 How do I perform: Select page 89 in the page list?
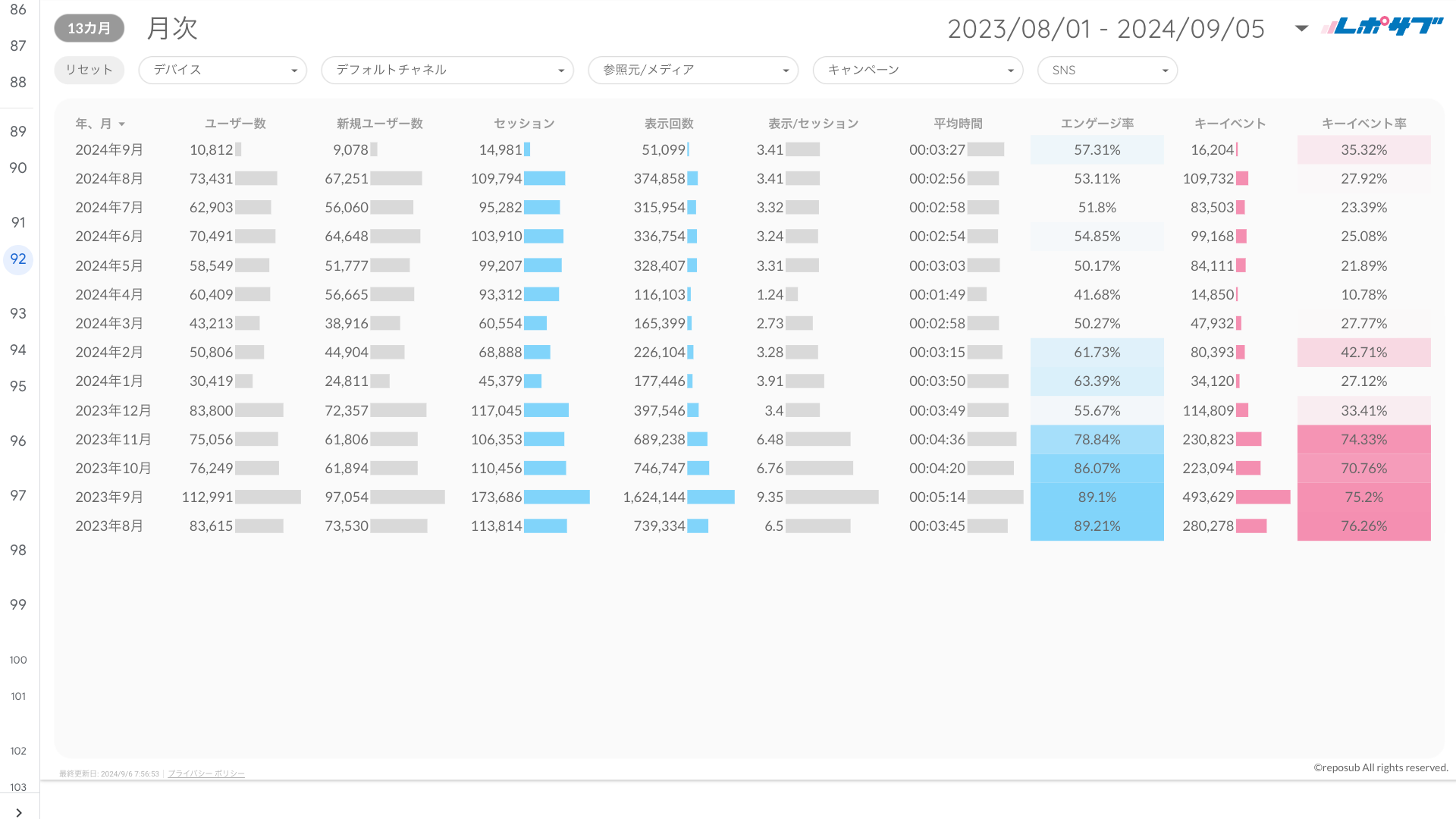point(18,131)
